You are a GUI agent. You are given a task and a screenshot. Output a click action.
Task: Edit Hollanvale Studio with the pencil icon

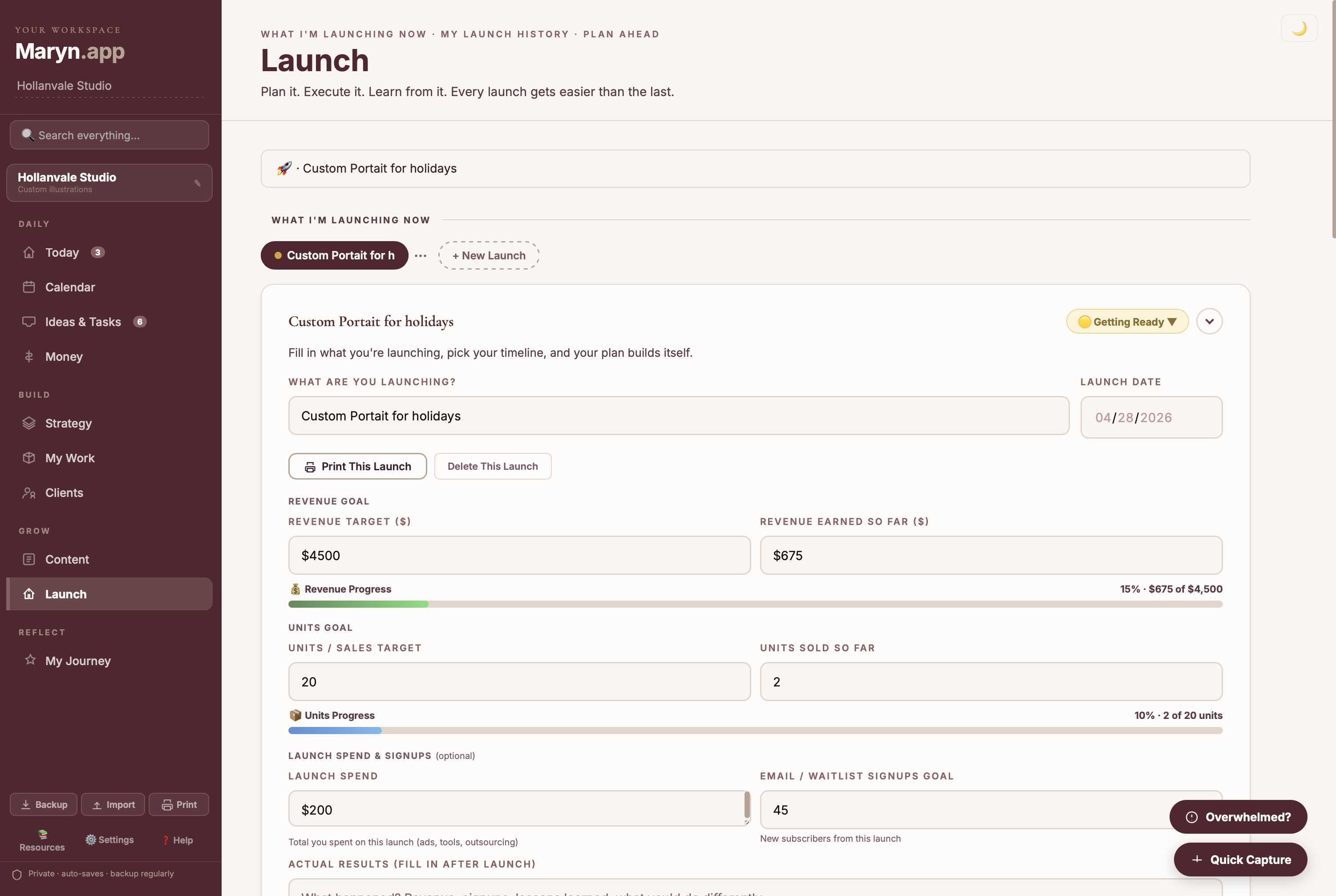pos(197,183)
